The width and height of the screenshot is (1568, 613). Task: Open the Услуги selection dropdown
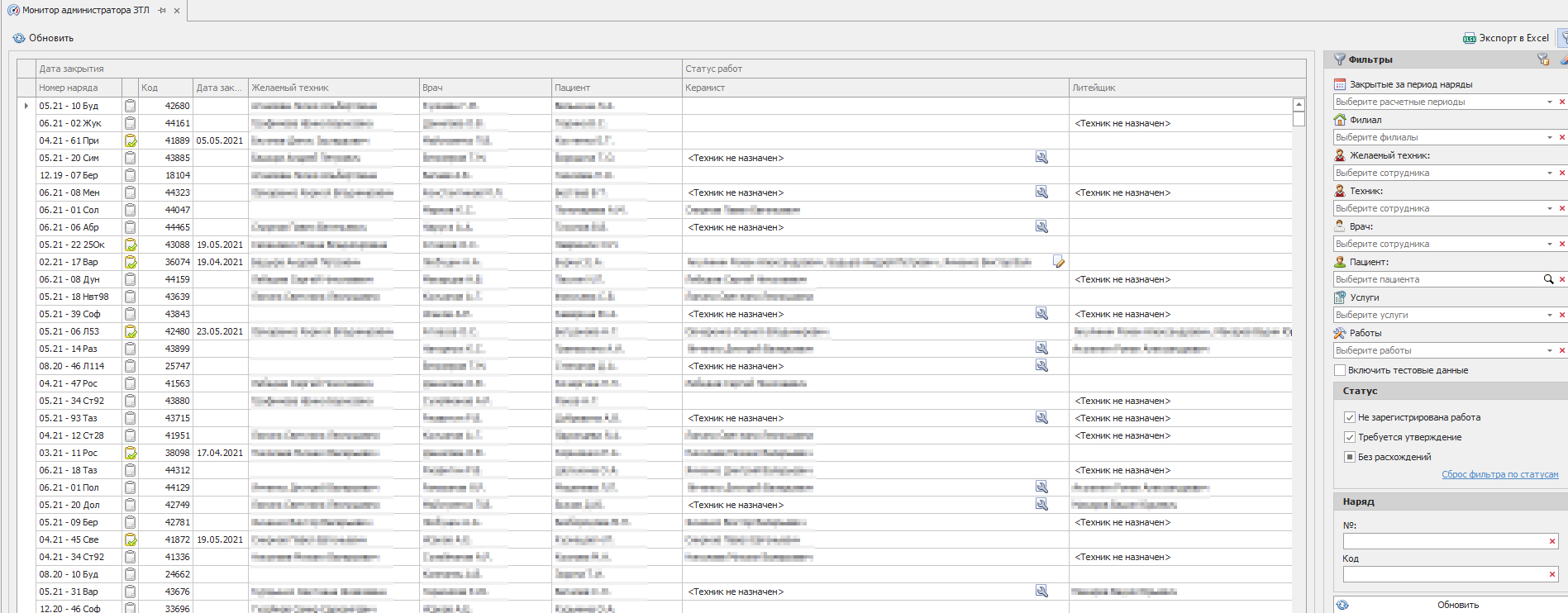(1549, 315)
